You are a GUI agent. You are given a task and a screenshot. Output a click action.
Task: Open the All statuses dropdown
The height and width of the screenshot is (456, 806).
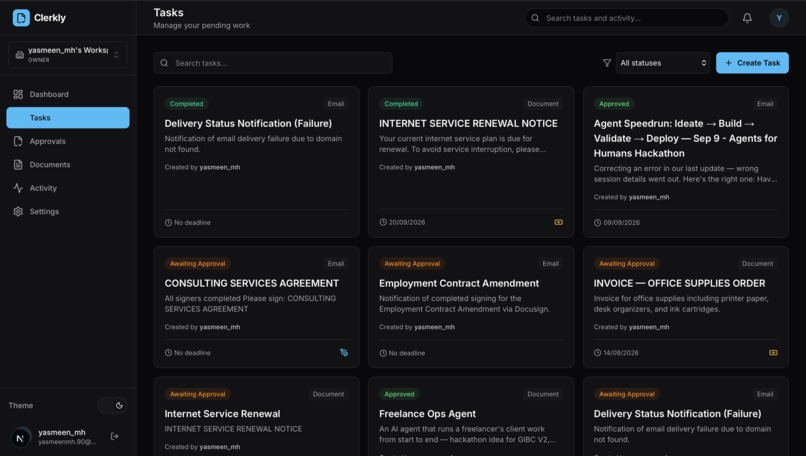(663, 63)
